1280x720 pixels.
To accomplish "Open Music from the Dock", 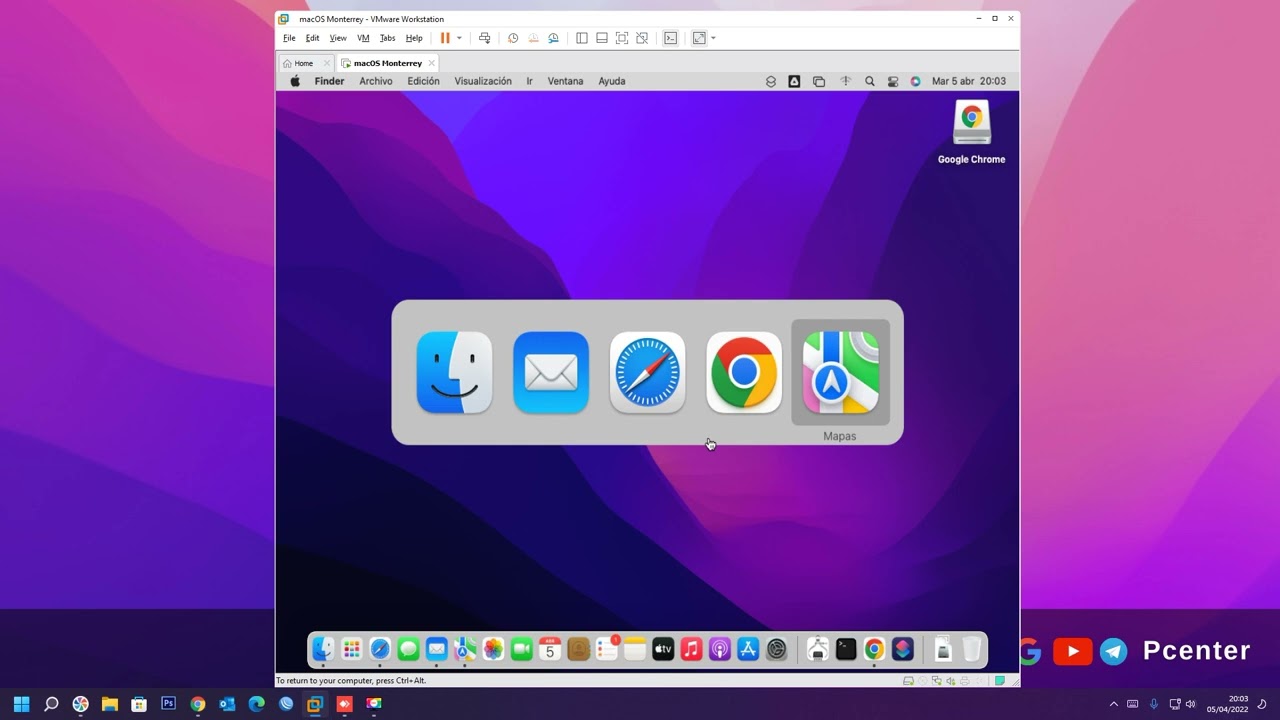I will [691, 650].
